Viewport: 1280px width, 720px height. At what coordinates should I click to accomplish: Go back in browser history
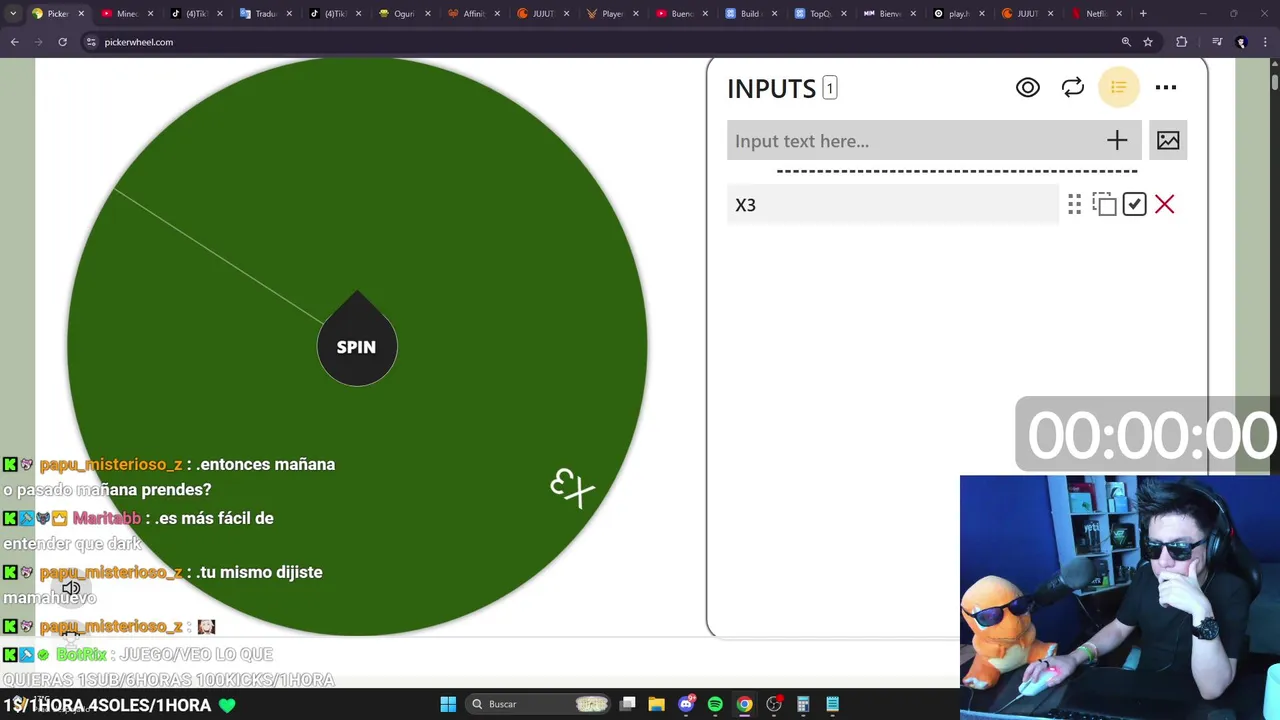(15, 42)
